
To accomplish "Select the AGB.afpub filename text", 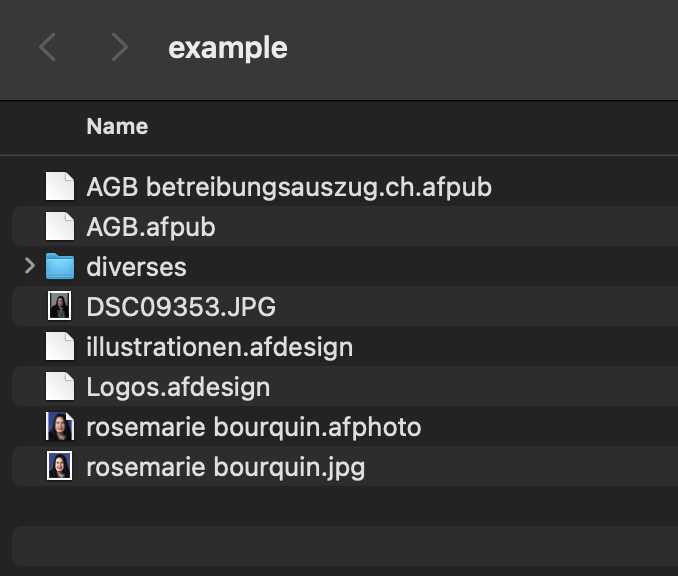I will (151, 227).
